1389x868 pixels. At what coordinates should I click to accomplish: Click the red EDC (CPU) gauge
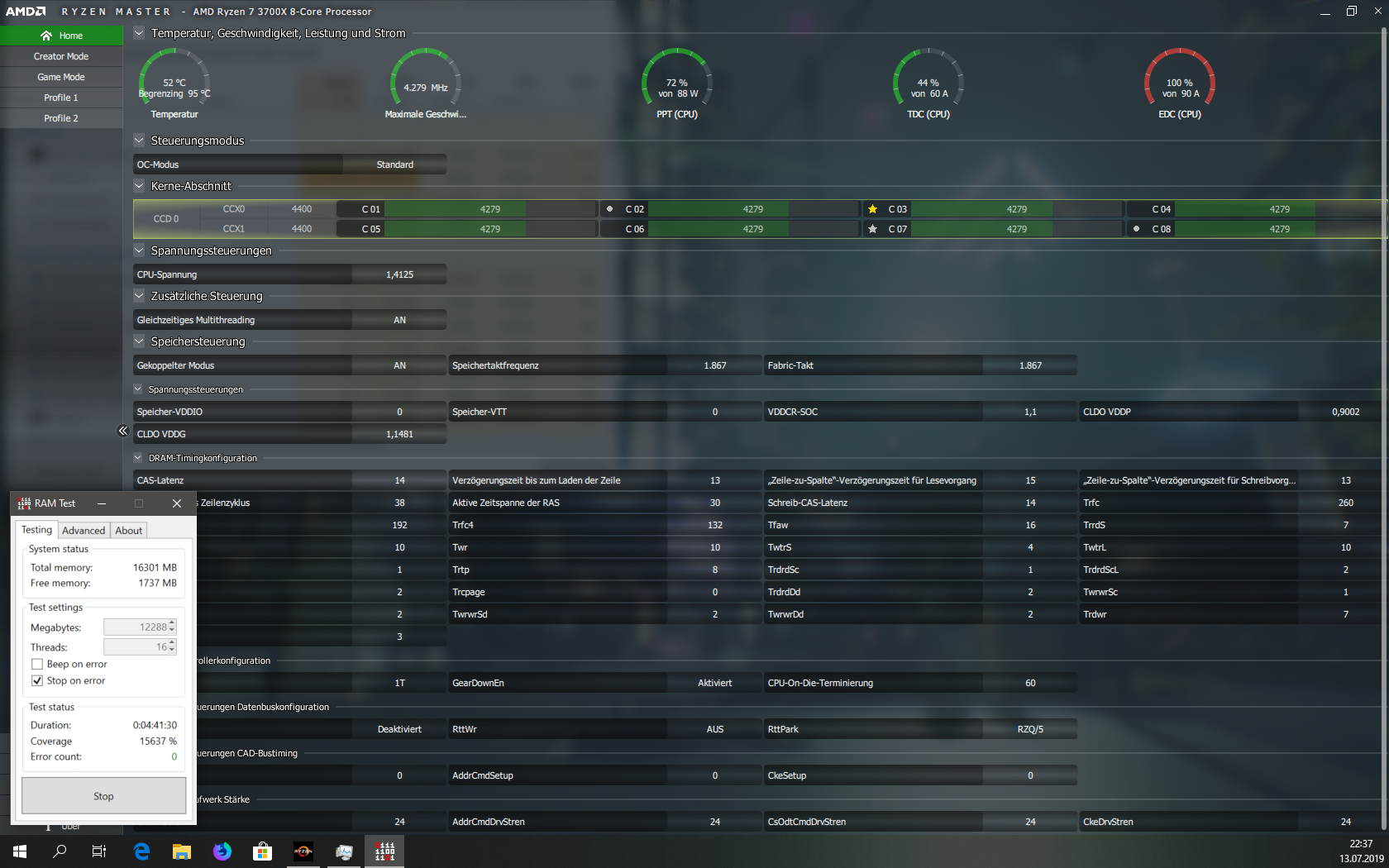pos(1180,80)
